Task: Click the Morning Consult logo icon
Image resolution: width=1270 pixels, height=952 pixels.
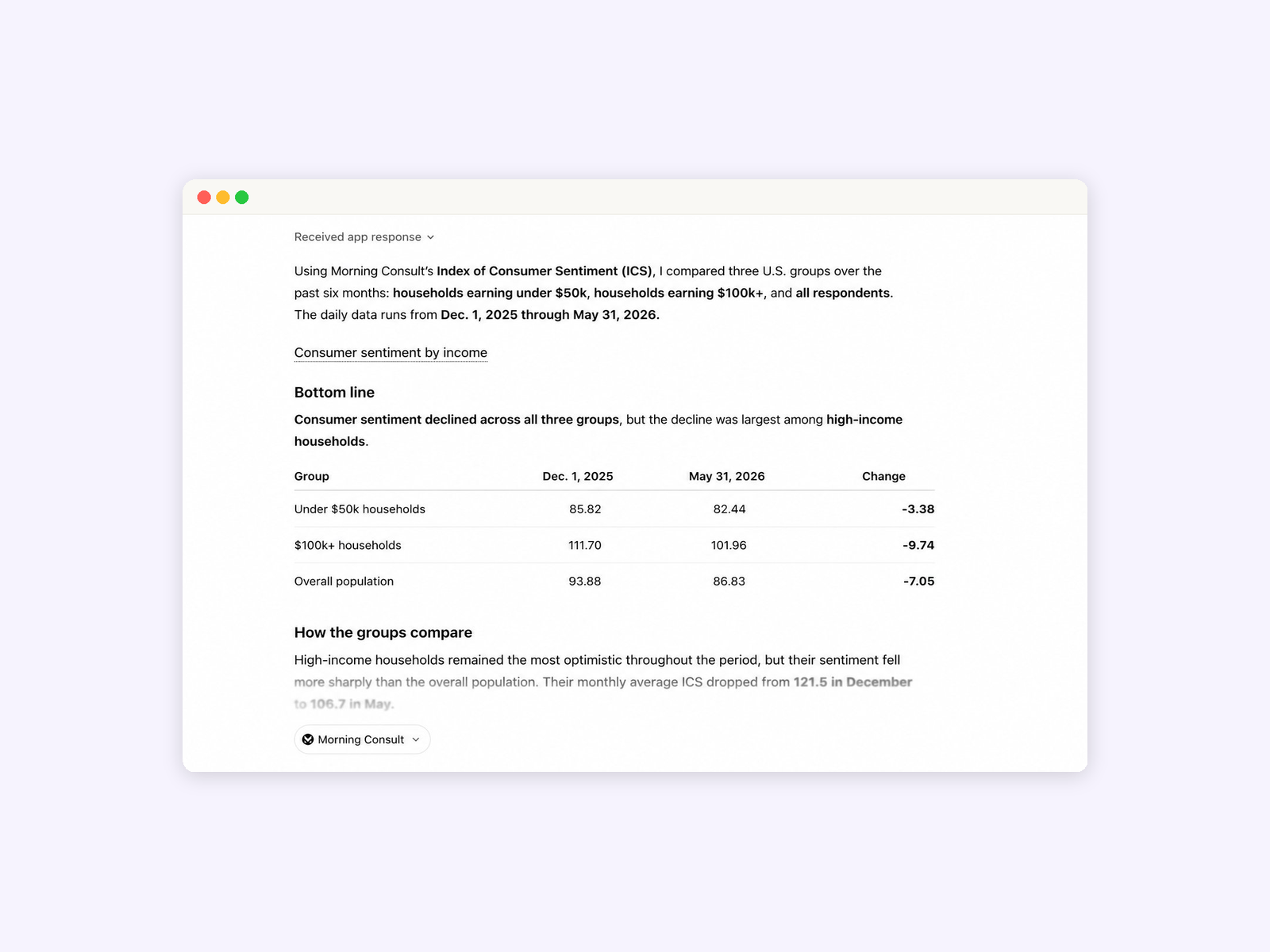Action: pos(308,739)
